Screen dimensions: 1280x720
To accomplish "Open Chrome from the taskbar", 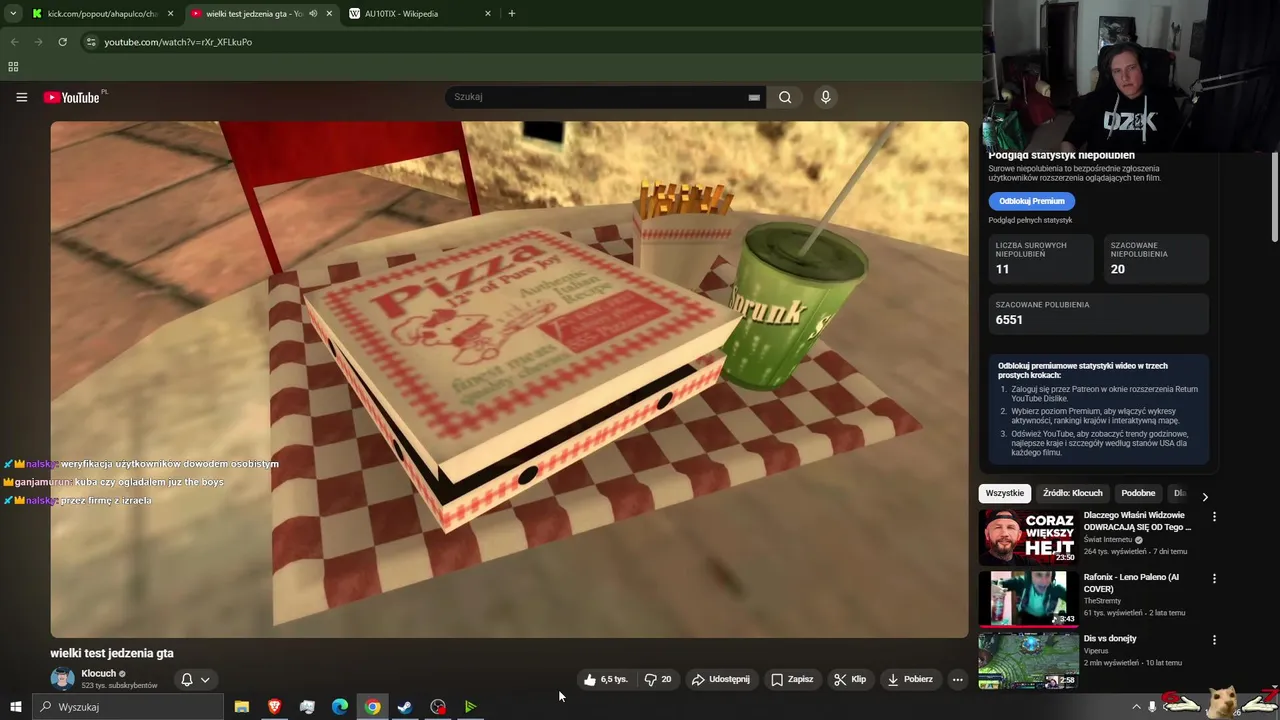I will tap(372, 707).
